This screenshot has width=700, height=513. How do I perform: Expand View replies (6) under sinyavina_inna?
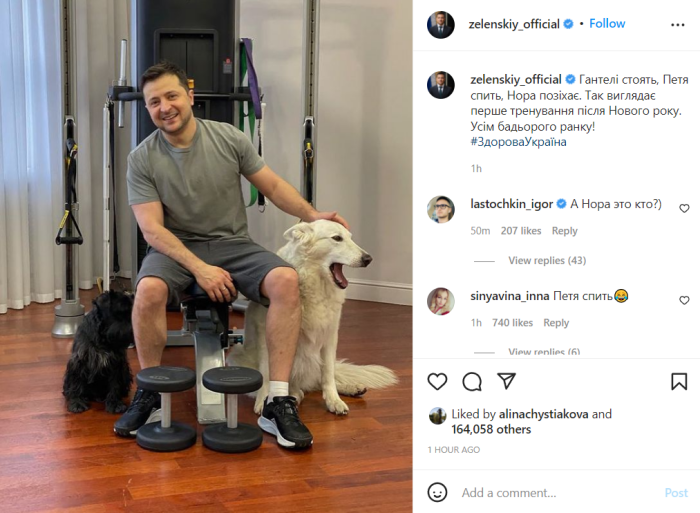544,351
